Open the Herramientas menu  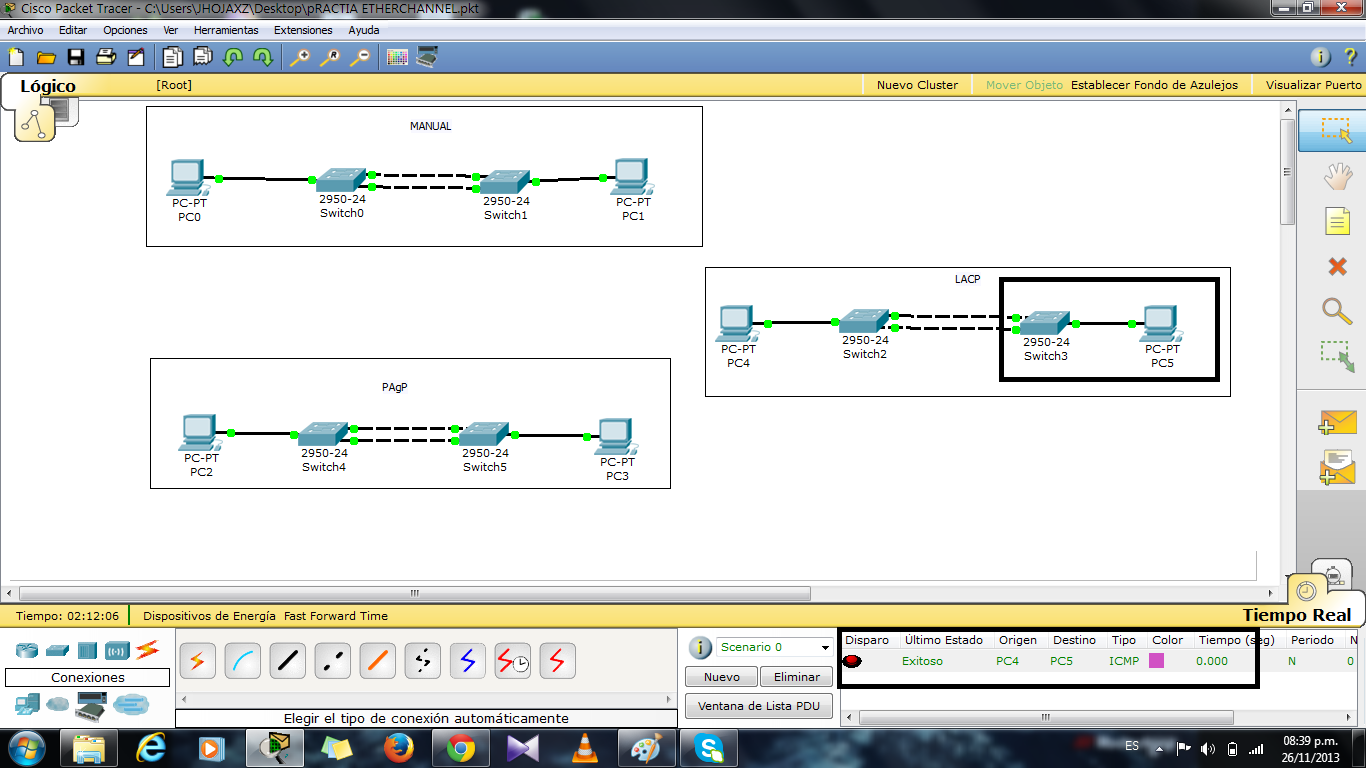(226, 30)
